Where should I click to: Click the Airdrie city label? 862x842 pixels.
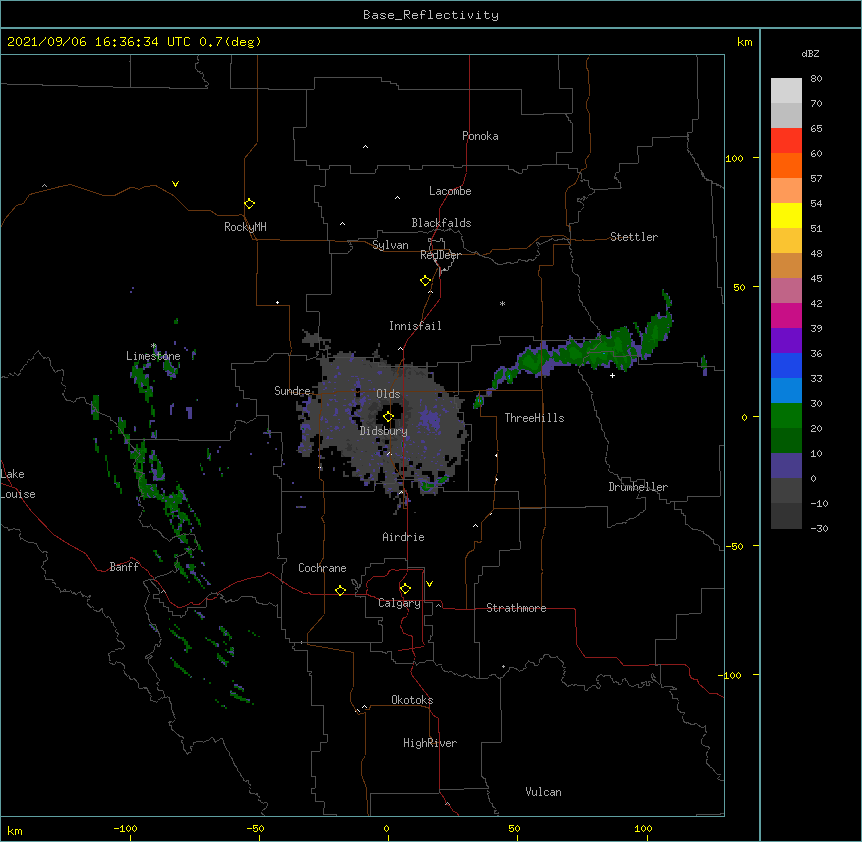click(404, 537)
